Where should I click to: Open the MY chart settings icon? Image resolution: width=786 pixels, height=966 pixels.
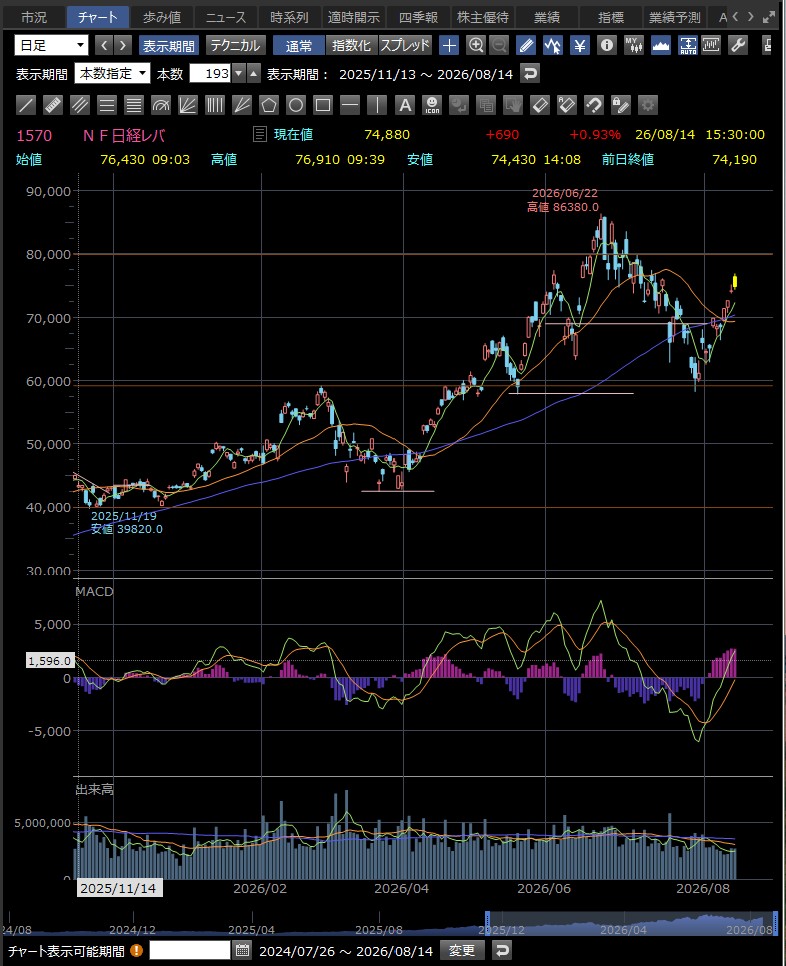pos(634,46)
